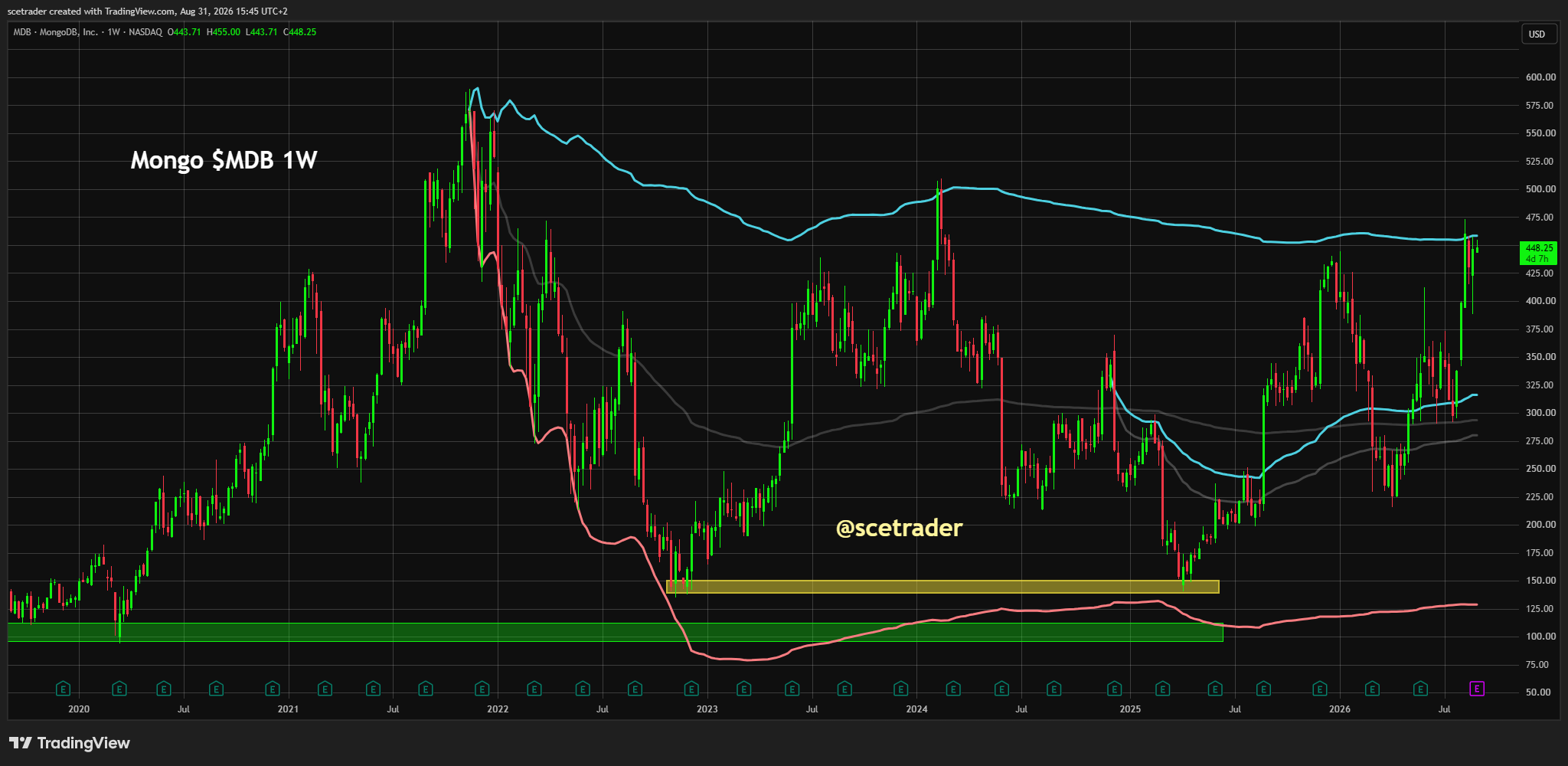Click the NASDAQ exchange label
This screenshot has width=1568, height=766.
[145, 32]
